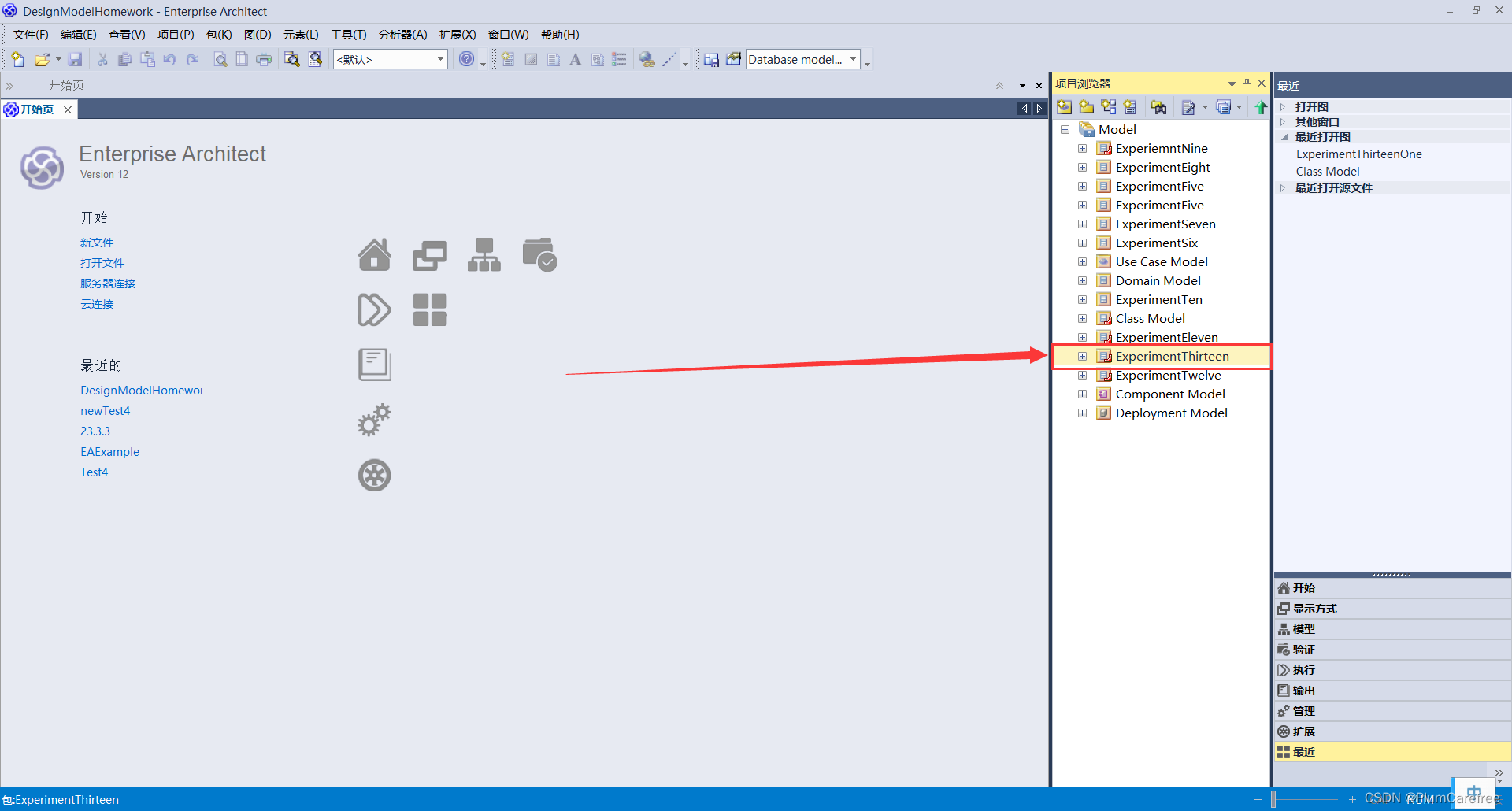
Task: Expand the 打开图 section
Action: [1283, 107]
